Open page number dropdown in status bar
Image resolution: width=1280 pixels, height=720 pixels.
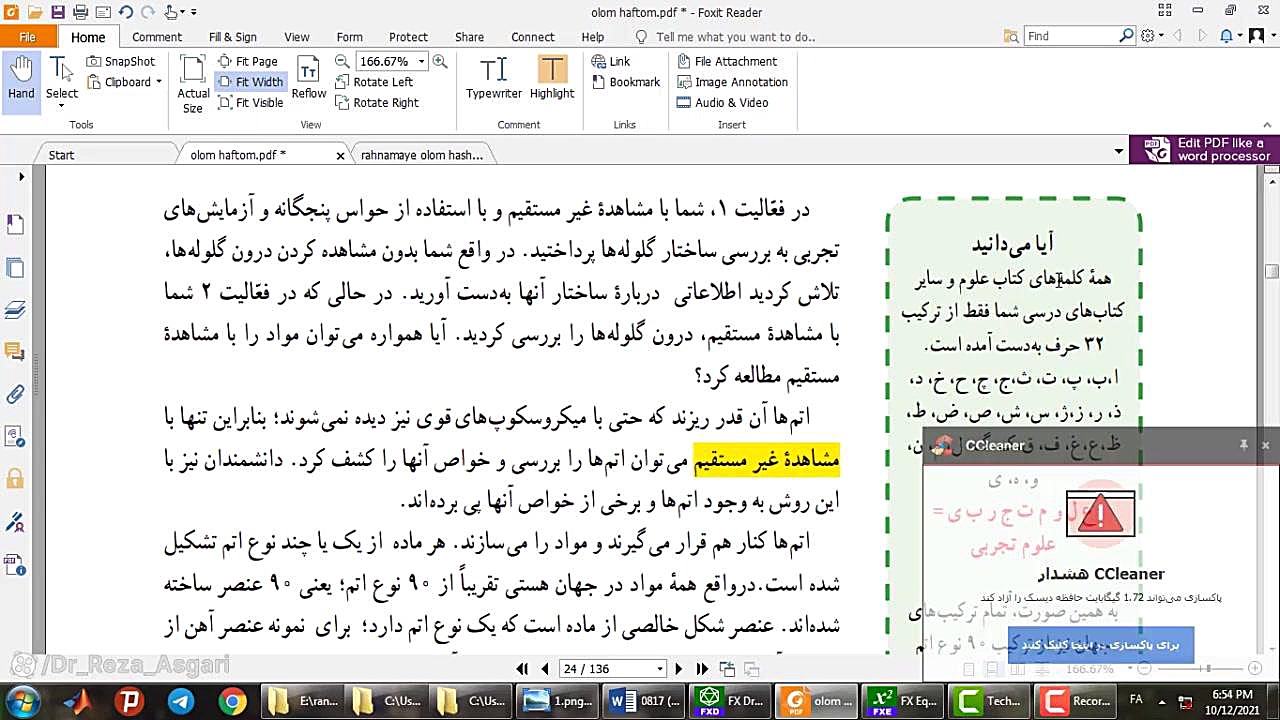click(660, 669)
